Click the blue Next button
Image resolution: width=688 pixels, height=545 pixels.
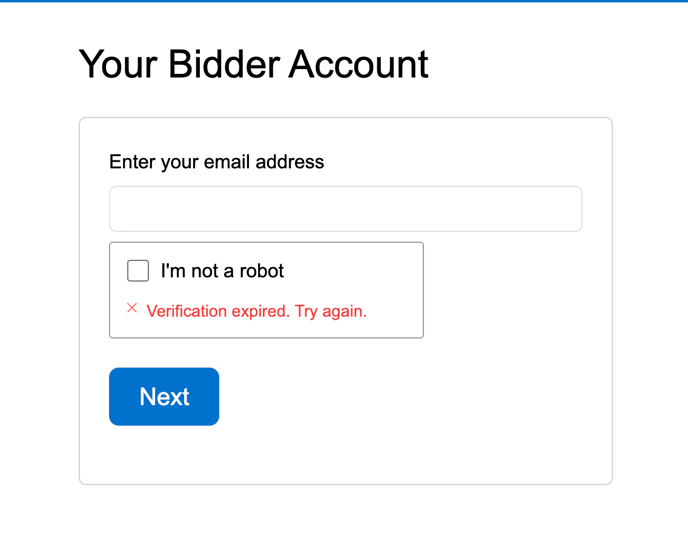[x=164, y=397]
